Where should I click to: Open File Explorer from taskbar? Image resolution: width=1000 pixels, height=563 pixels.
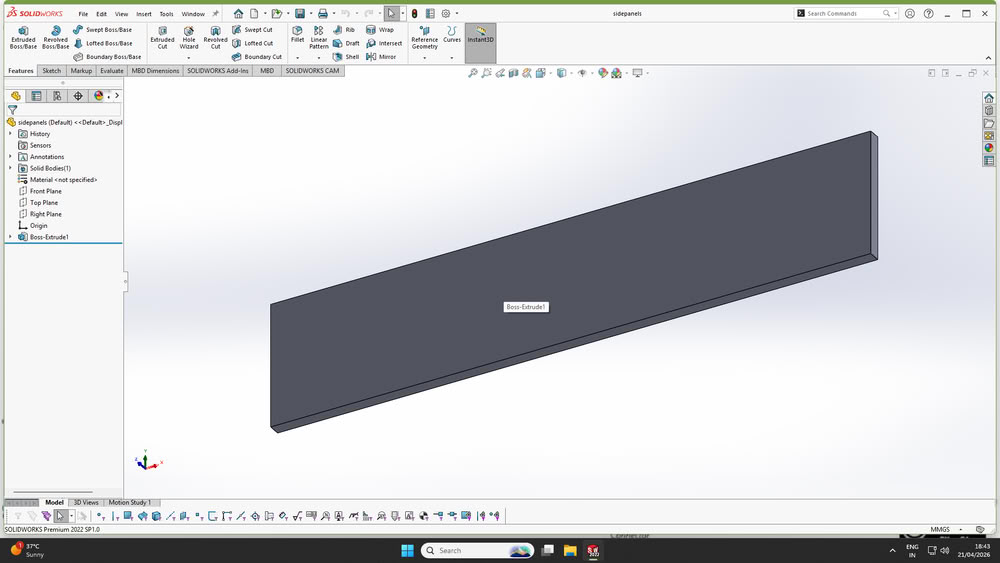click(x=570, y=550)
